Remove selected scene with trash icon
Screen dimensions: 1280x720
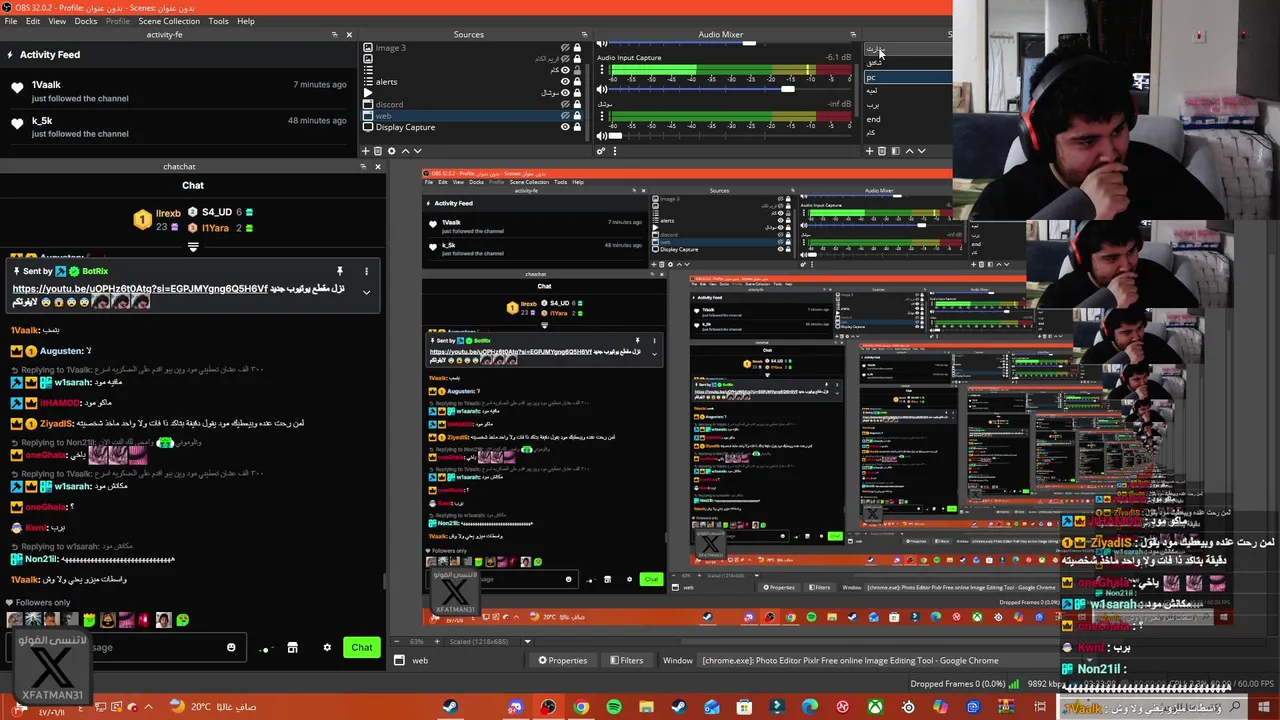[x=882, y=151]
